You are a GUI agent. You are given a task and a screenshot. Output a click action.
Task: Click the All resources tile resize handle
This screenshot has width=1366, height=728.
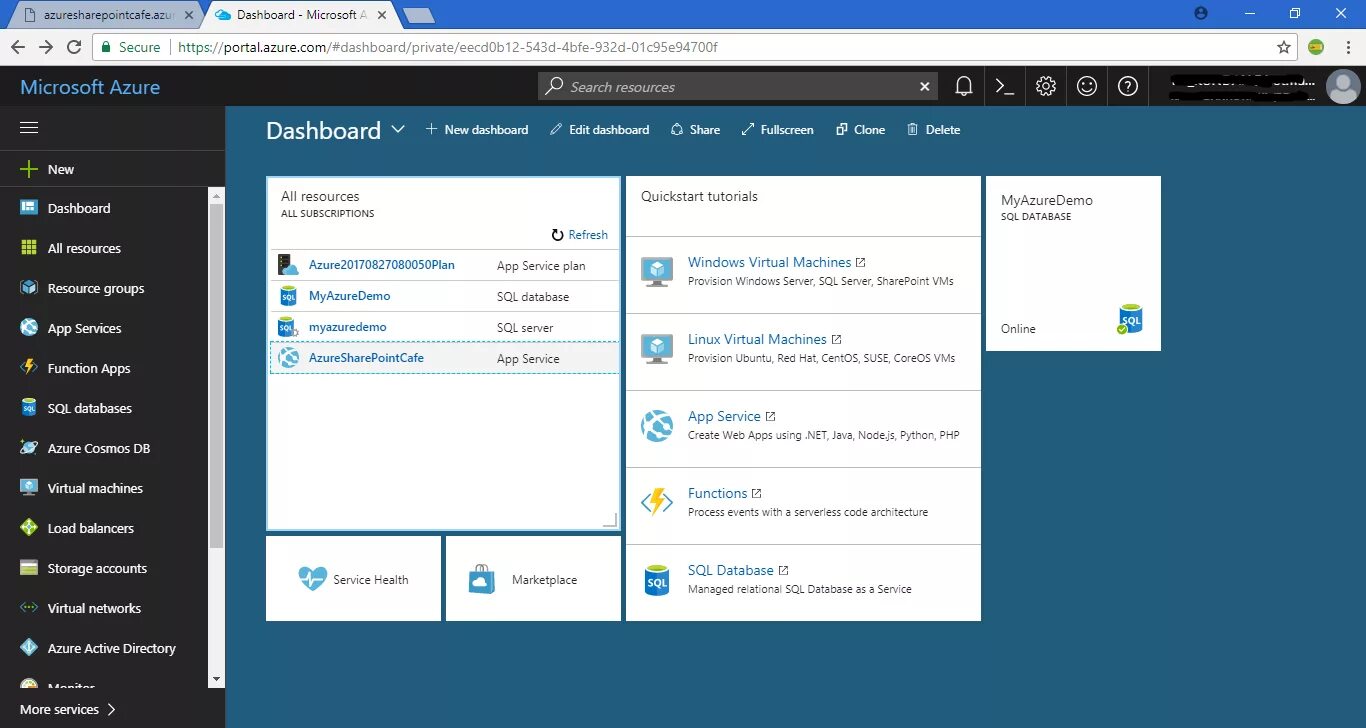tap(610, 520)
